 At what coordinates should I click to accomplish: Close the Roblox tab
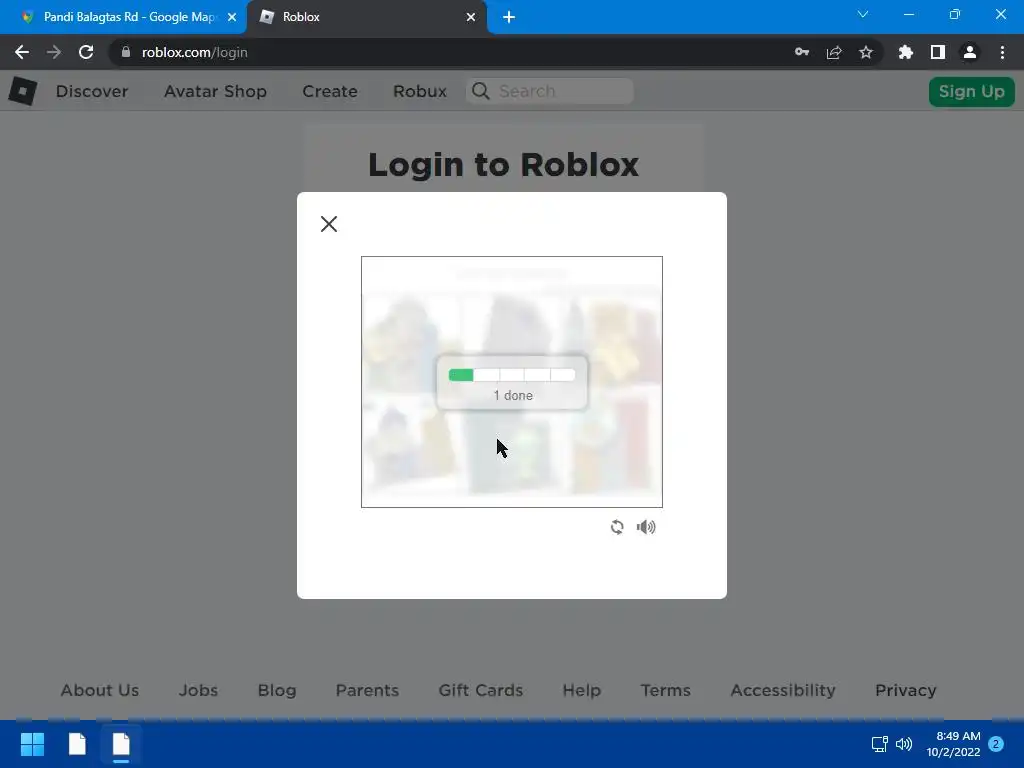tap(471, 17)
